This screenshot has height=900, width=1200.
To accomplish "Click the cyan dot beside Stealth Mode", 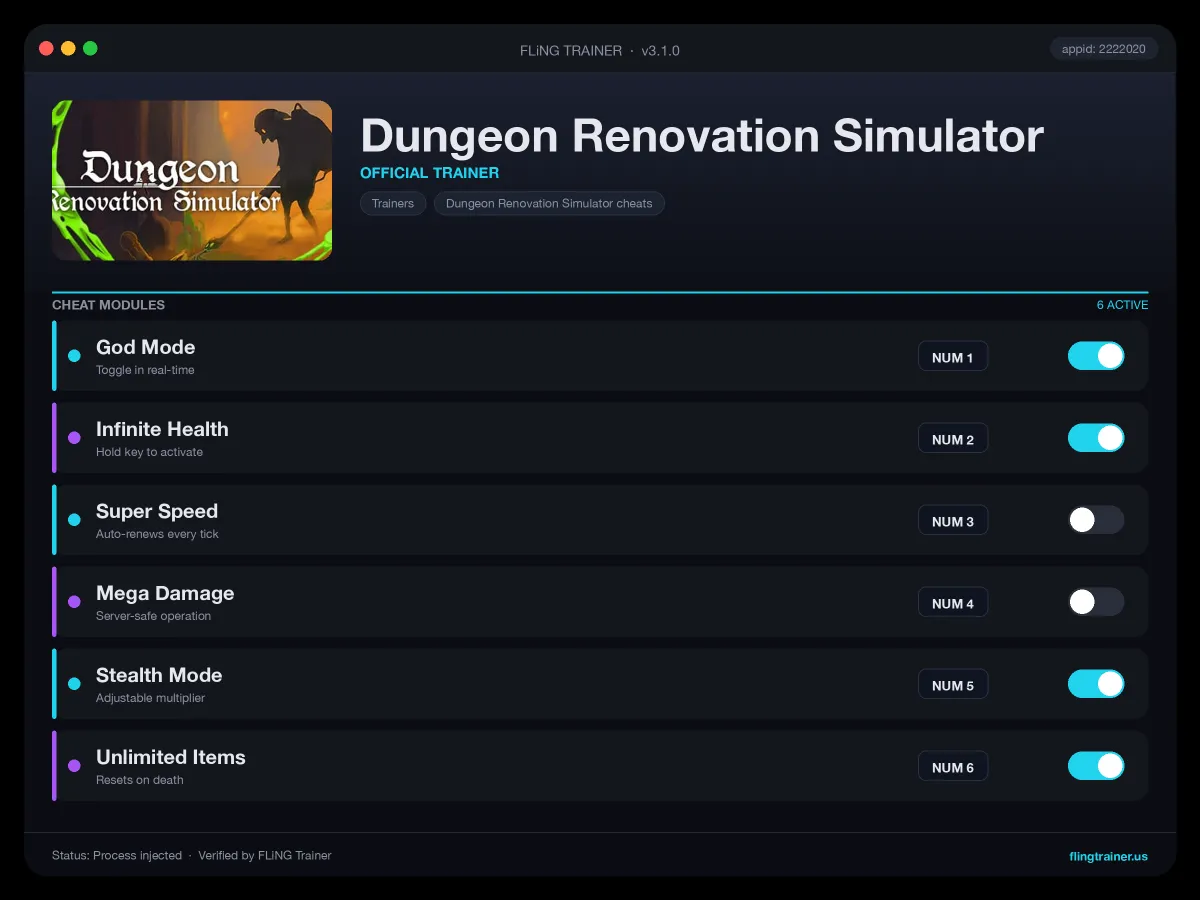I will click(x=74, y=684).
